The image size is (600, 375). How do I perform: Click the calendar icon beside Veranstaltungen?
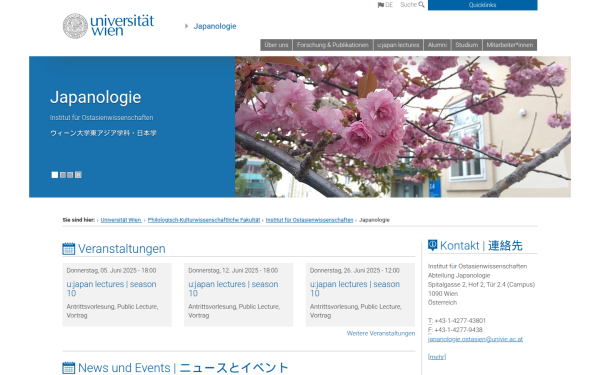tap(68, 249)
